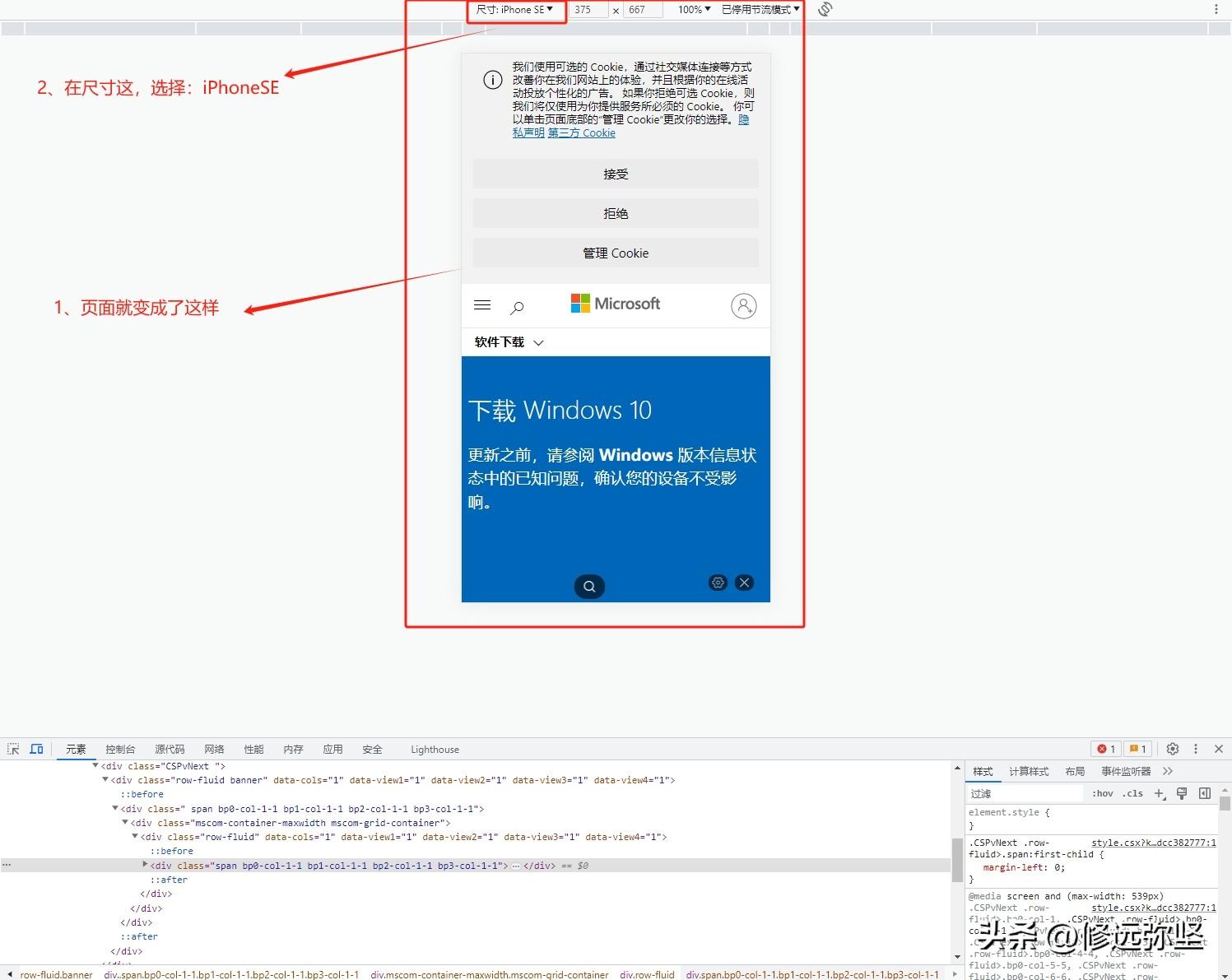Open the 100% zoom dropdown
Screen dimensions: 1232x980
click(694, 10)
